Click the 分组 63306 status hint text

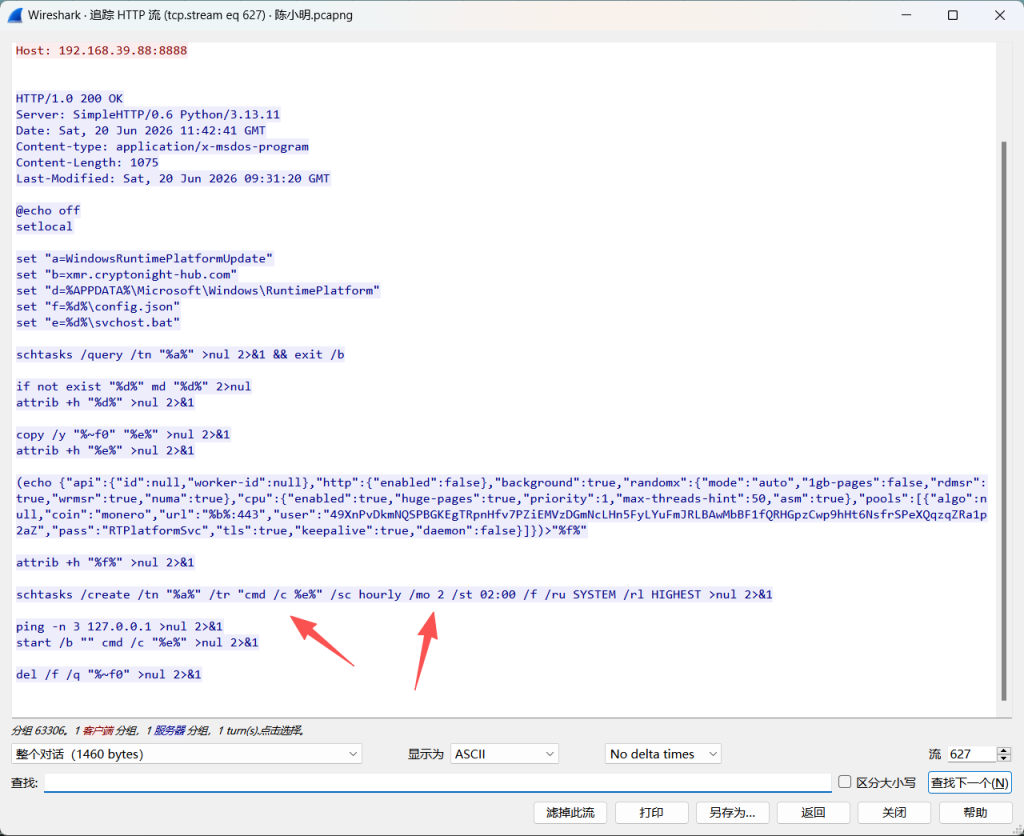(157, 730)
